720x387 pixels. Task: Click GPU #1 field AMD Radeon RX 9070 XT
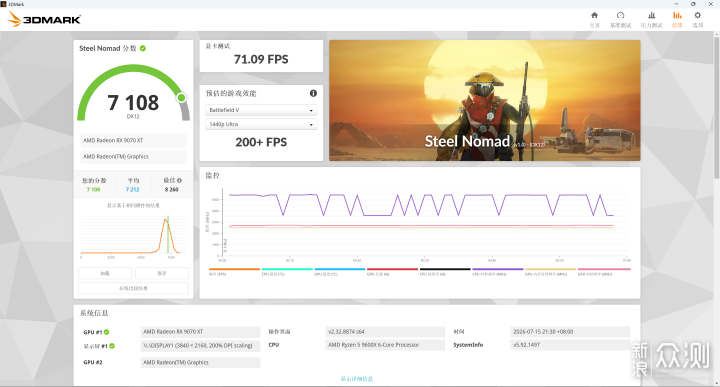click(x=200, y=331)
